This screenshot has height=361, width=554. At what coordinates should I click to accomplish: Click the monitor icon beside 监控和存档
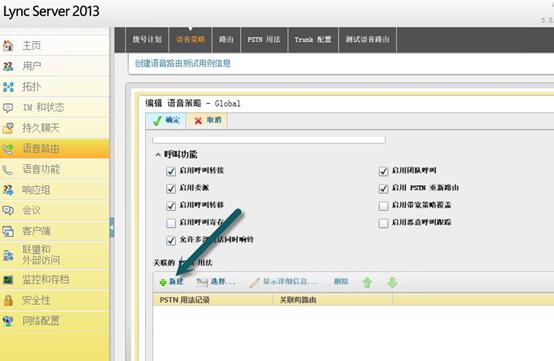click(x=8, y=280)
